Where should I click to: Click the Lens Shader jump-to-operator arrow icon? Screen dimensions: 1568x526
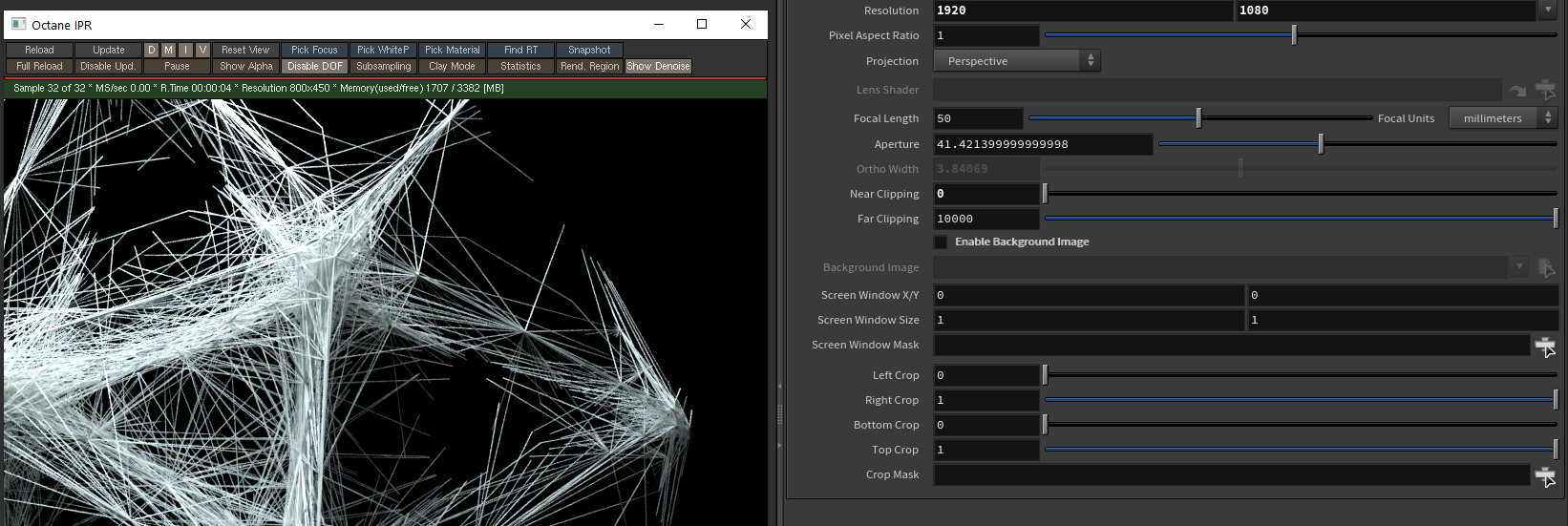click(x=1518, y=91)
